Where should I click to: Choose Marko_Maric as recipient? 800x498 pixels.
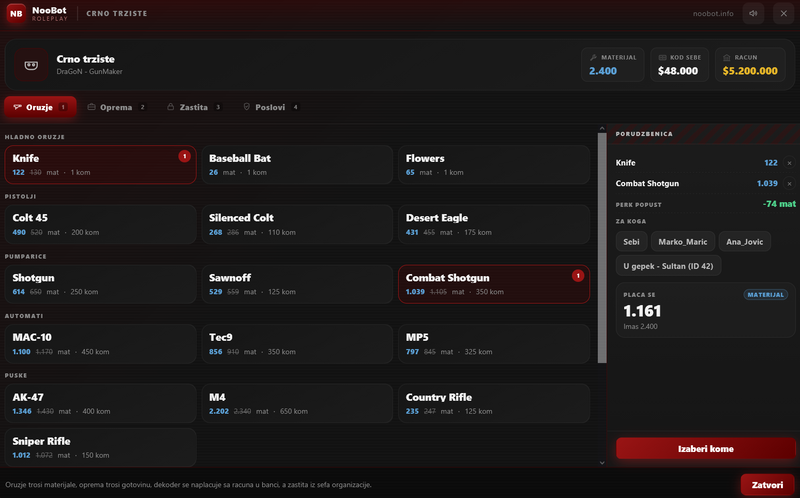tap(683, 241)
